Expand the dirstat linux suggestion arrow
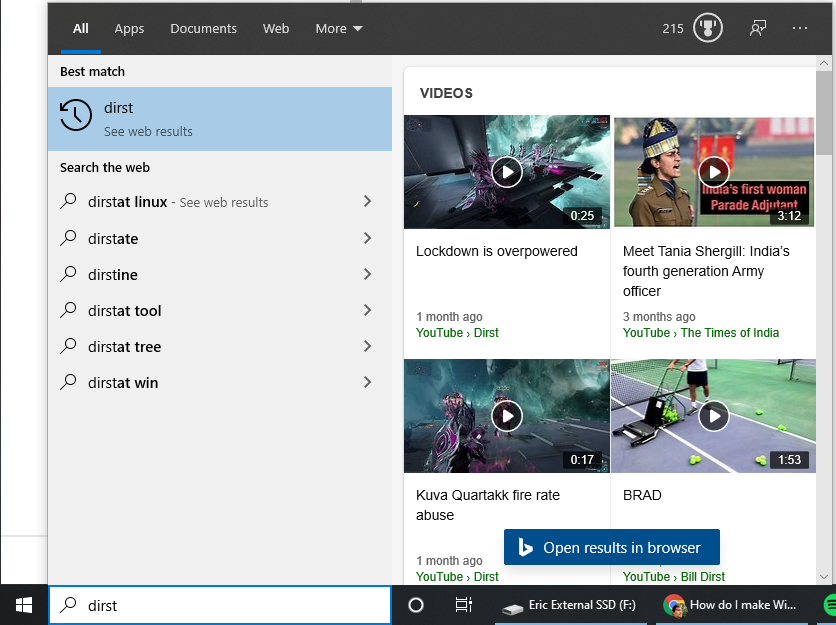 [x=367, y=201]
